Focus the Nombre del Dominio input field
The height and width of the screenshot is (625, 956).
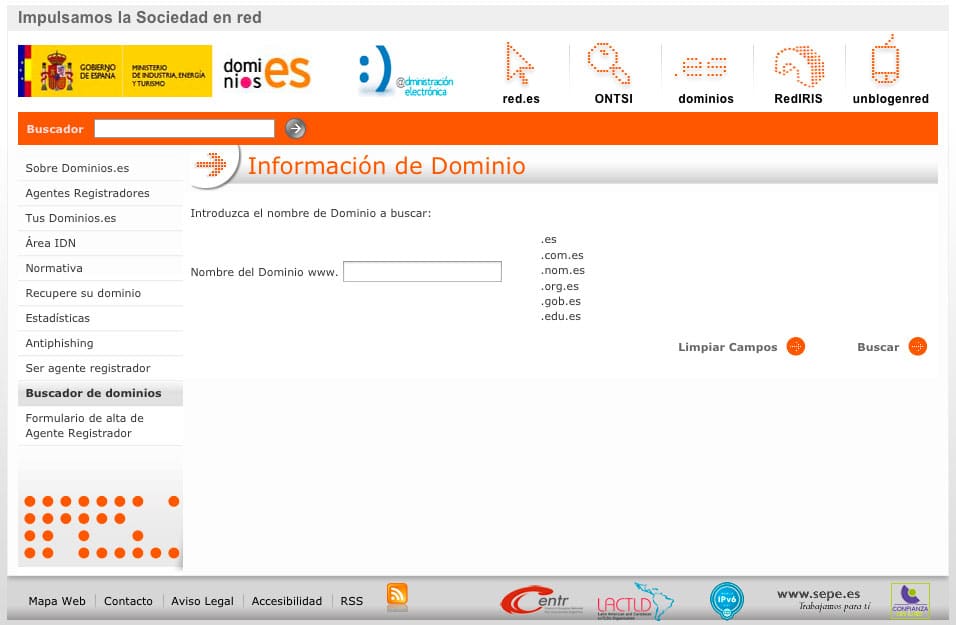pos(422,271)
